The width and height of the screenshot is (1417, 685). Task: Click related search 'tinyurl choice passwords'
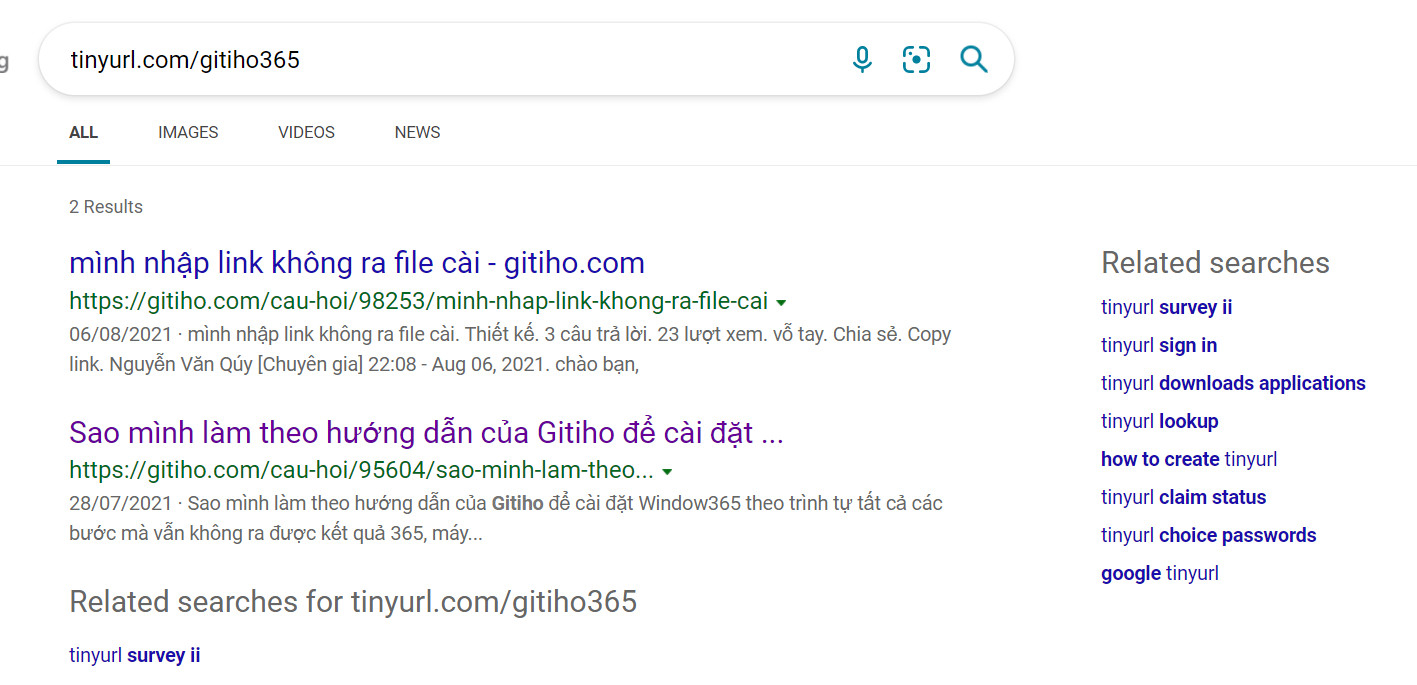[x=1209, y=535]
